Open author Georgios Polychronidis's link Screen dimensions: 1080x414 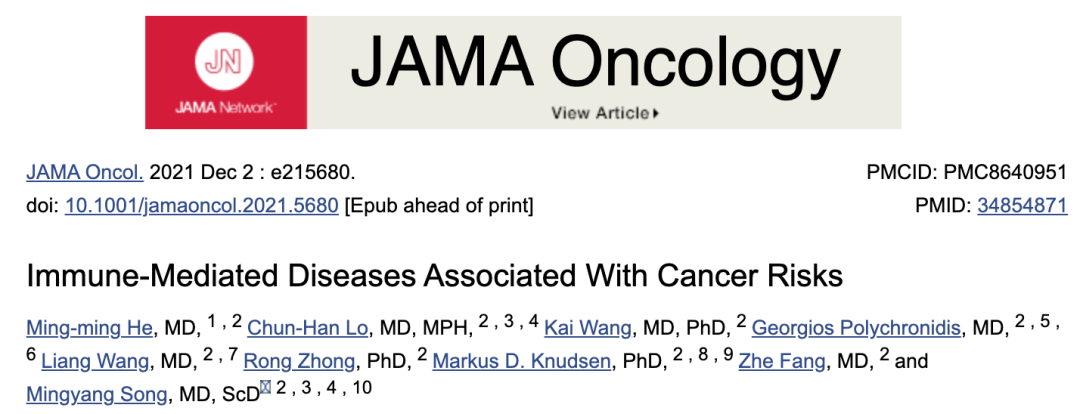click(855, 328)
